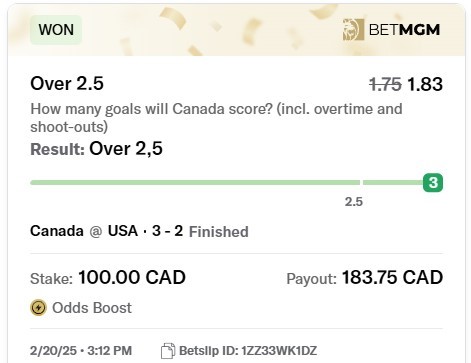
Task: Click the Odds Boost label
Action: (x=92, y=308)
